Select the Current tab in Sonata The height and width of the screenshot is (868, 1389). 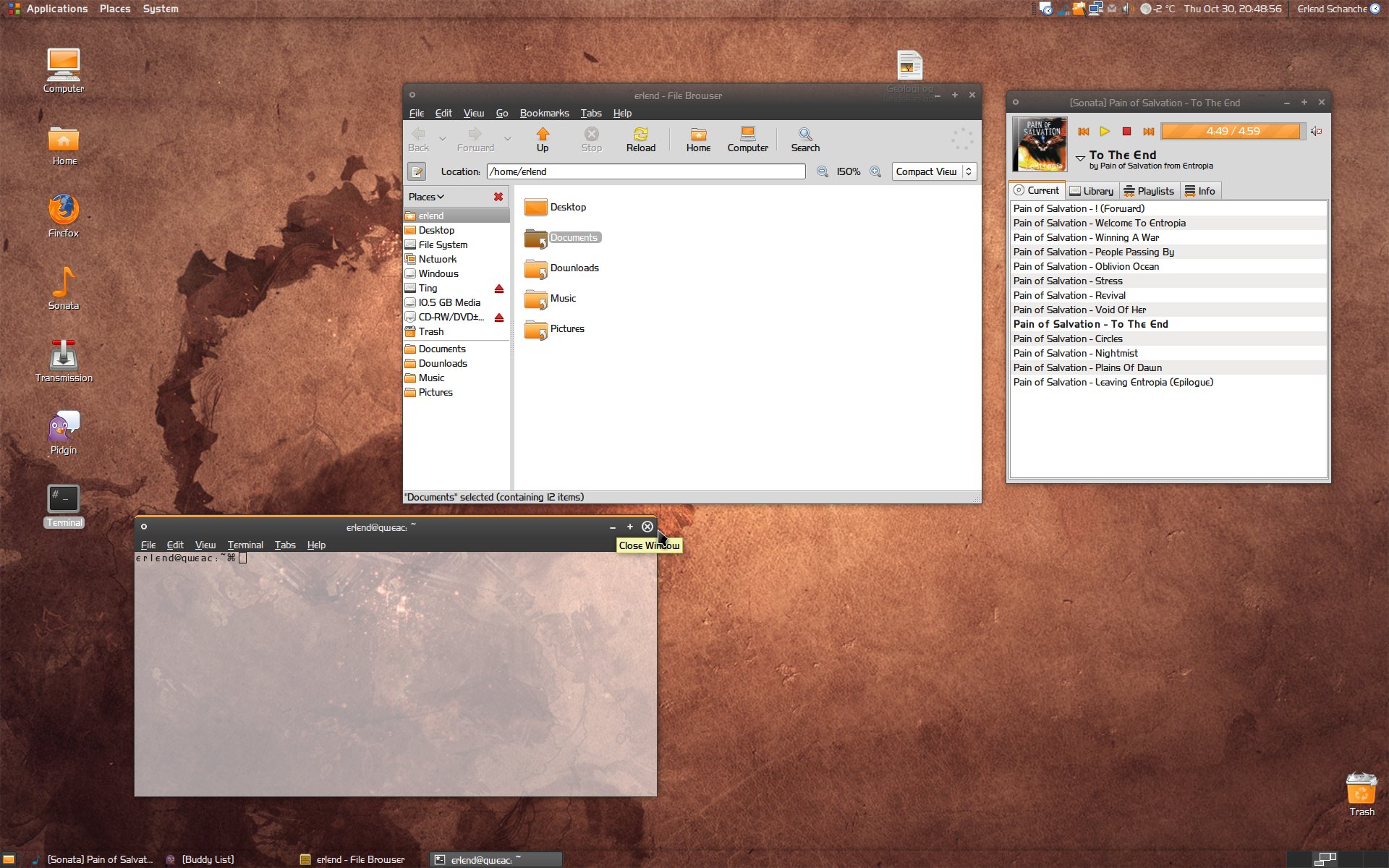1036,190
